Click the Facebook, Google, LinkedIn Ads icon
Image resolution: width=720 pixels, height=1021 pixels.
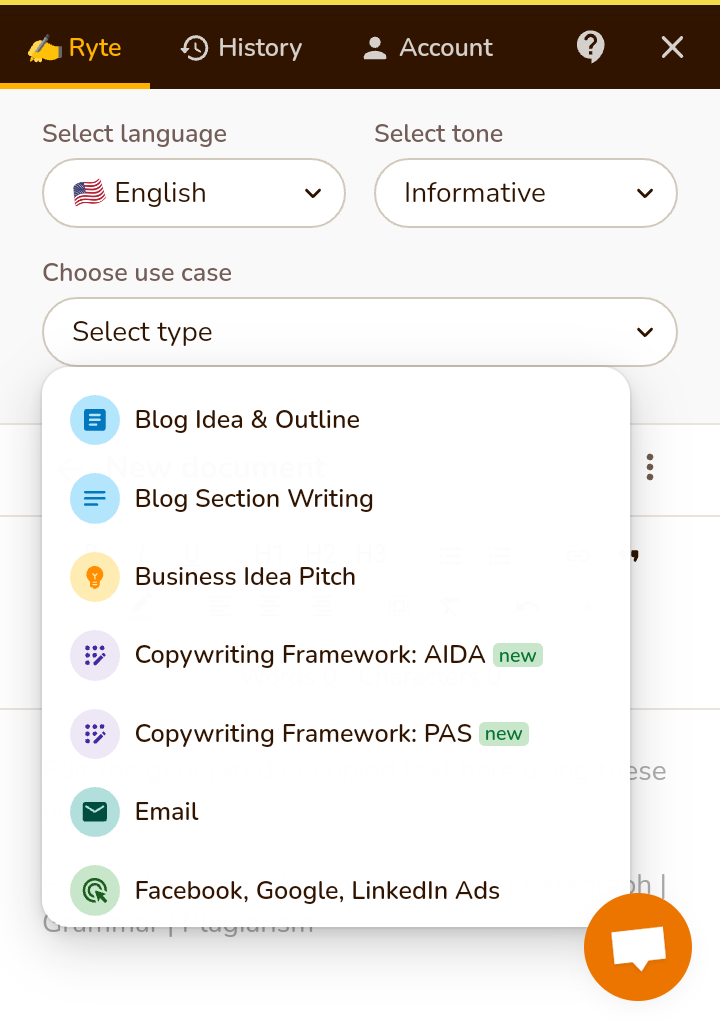[95, 890]
